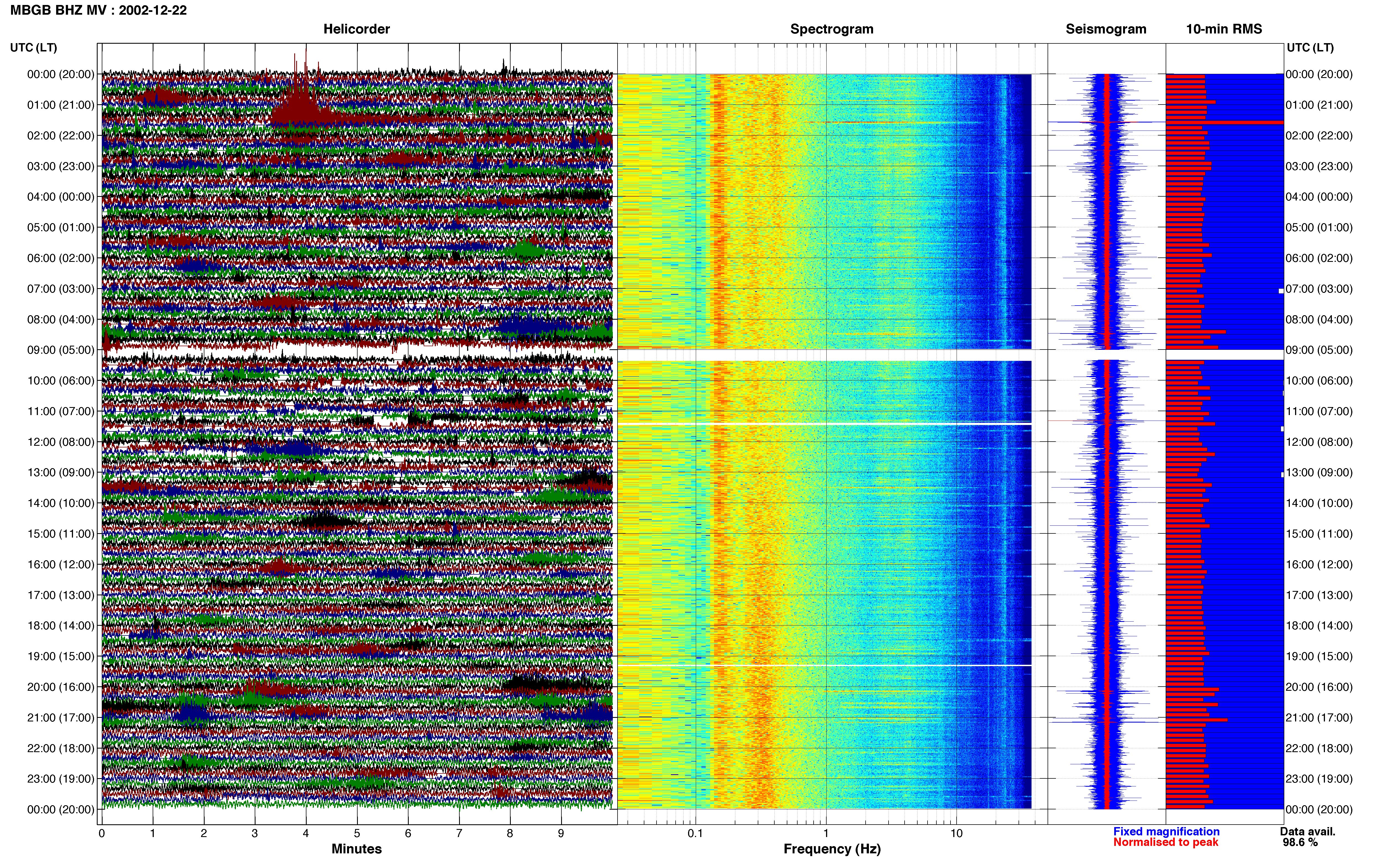Click the Helicorder panel heading

pyautogui.click(x=356, y=29)
